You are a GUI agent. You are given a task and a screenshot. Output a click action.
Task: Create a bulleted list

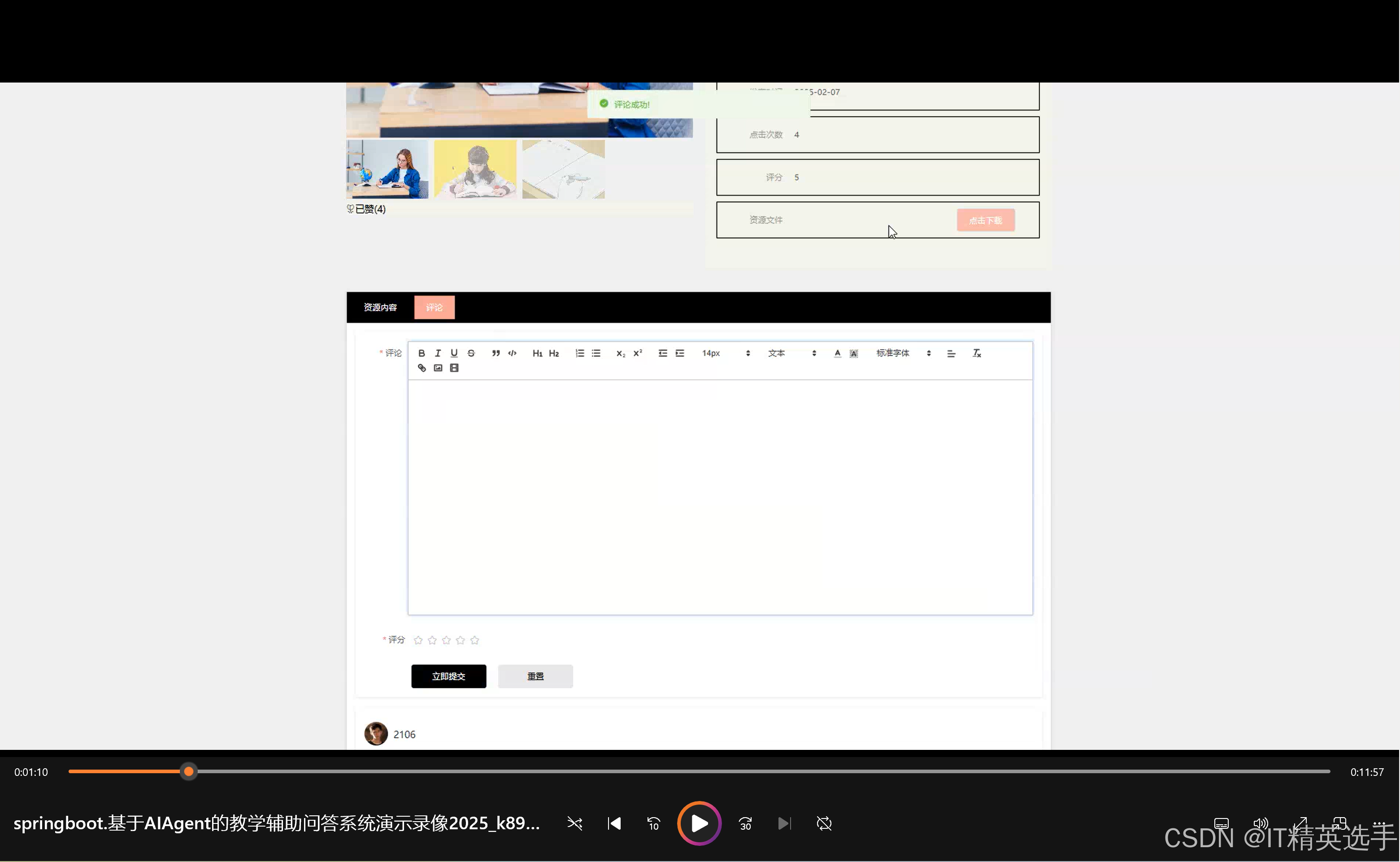[x=596, y=353]
